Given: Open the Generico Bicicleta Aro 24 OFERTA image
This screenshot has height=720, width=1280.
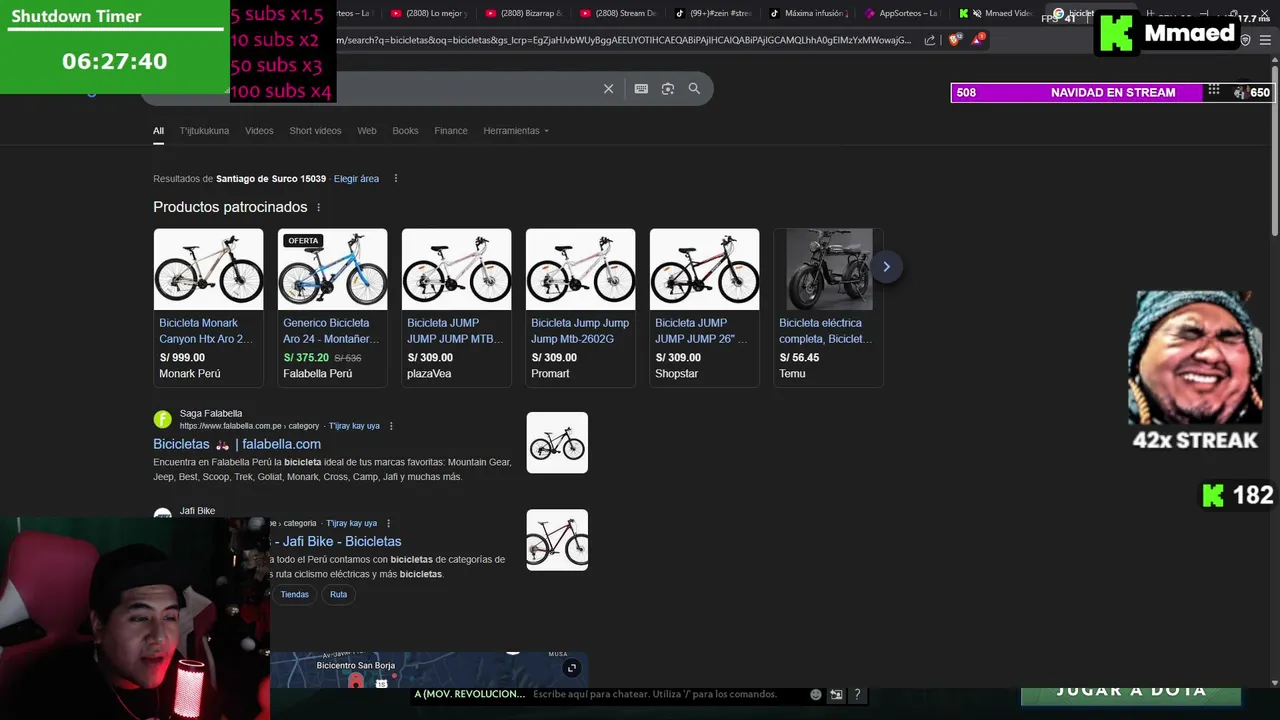Looking at the screenshot, I should coord(332,269).
